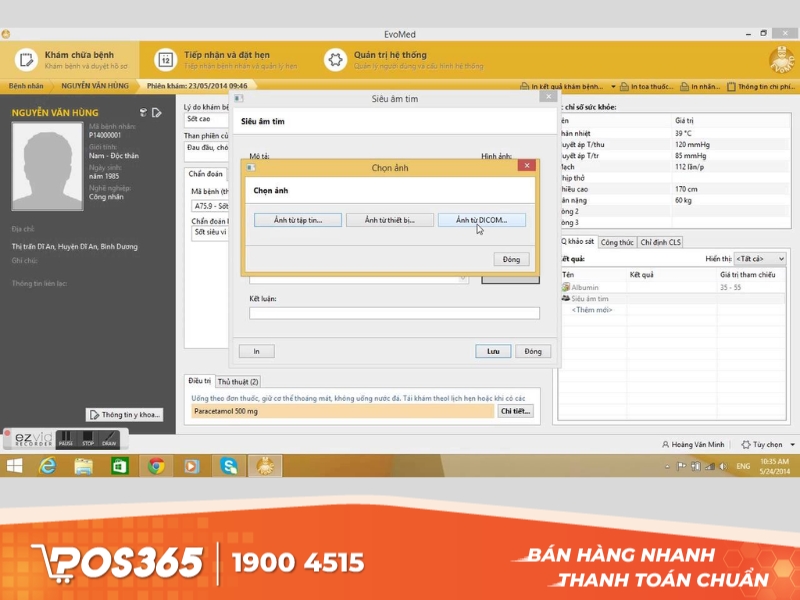The height and width of the screenshot is (600, 800).
Task: Click the ezvid recorder STOP button
Action: tap(89, 438)
